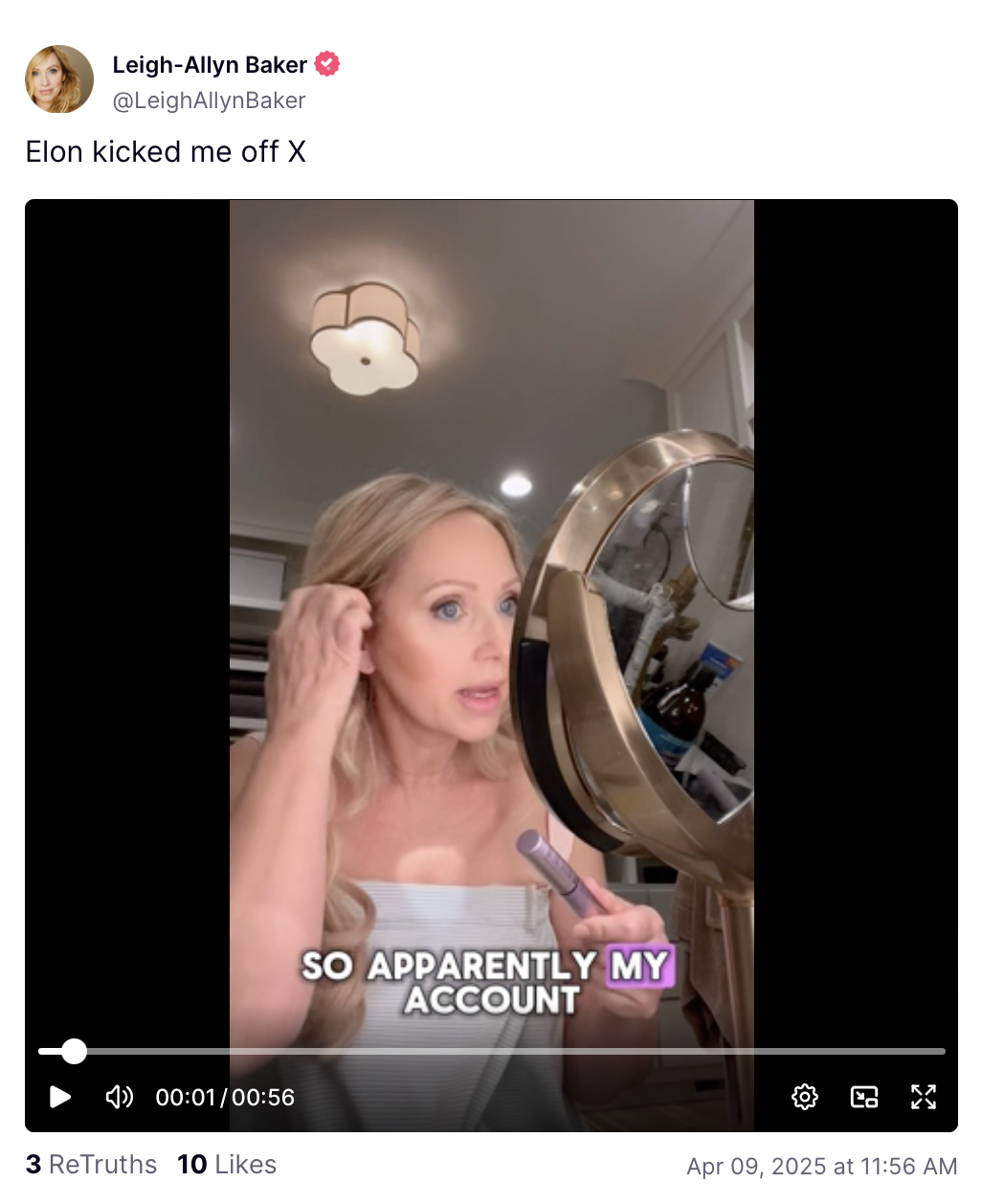Click the 'SO APPARENTLY MY ACCOUNT' caption
982x1204 pixels.
pyautogui.click(x=488, y=982)
